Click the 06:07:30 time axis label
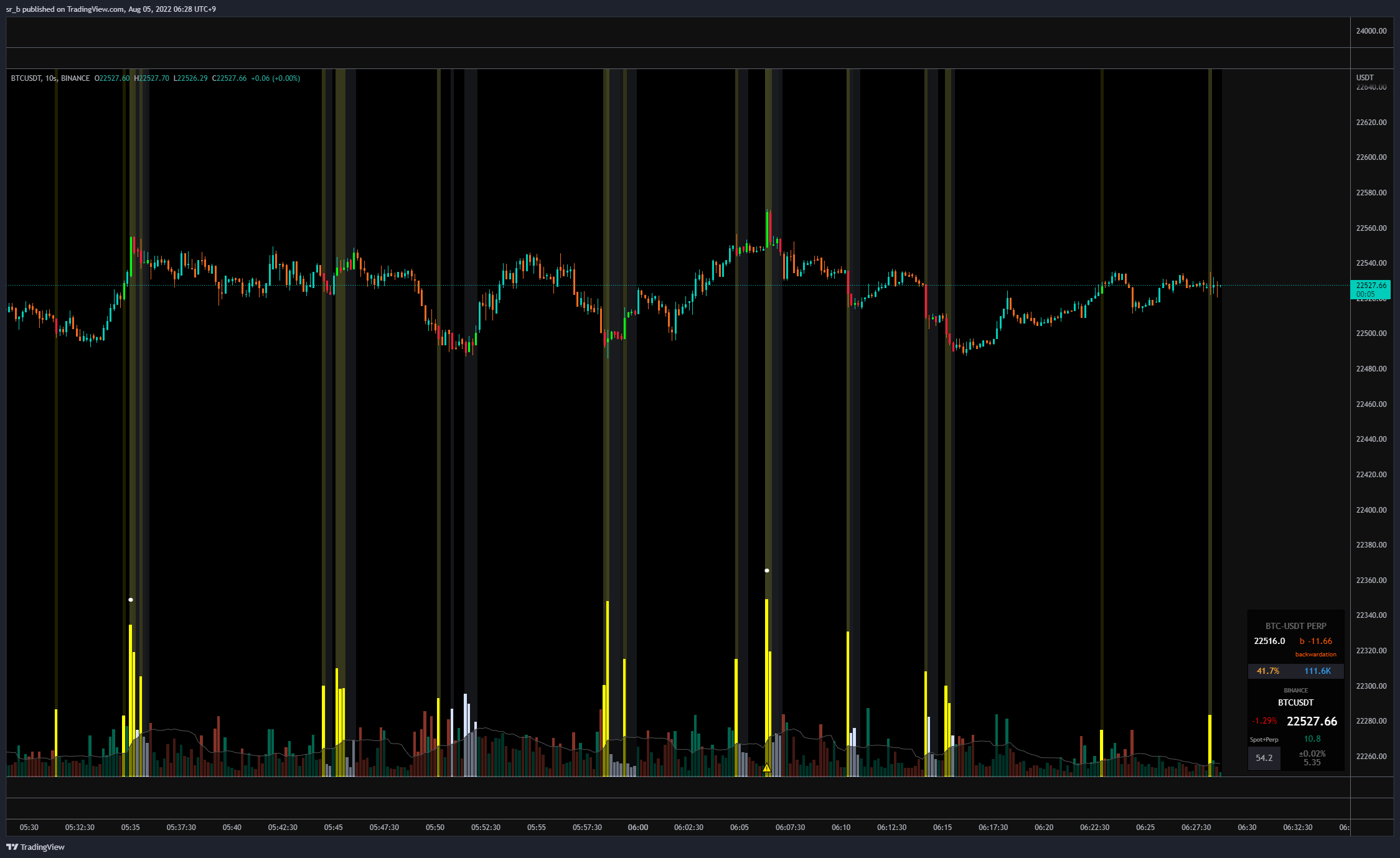 (790, 828)
